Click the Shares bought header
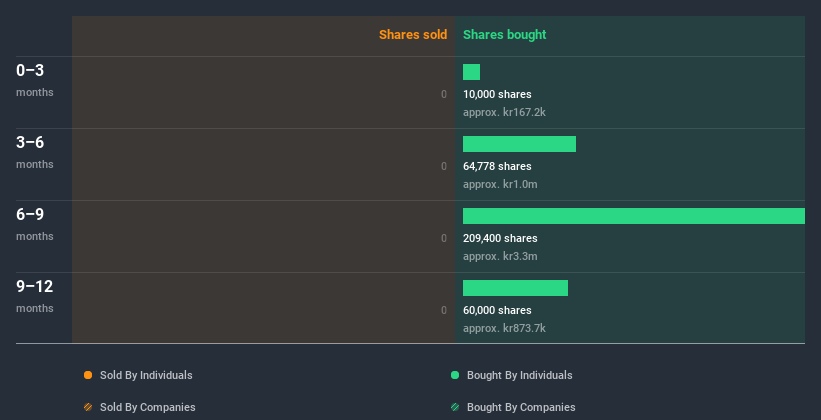 point(505,35)
